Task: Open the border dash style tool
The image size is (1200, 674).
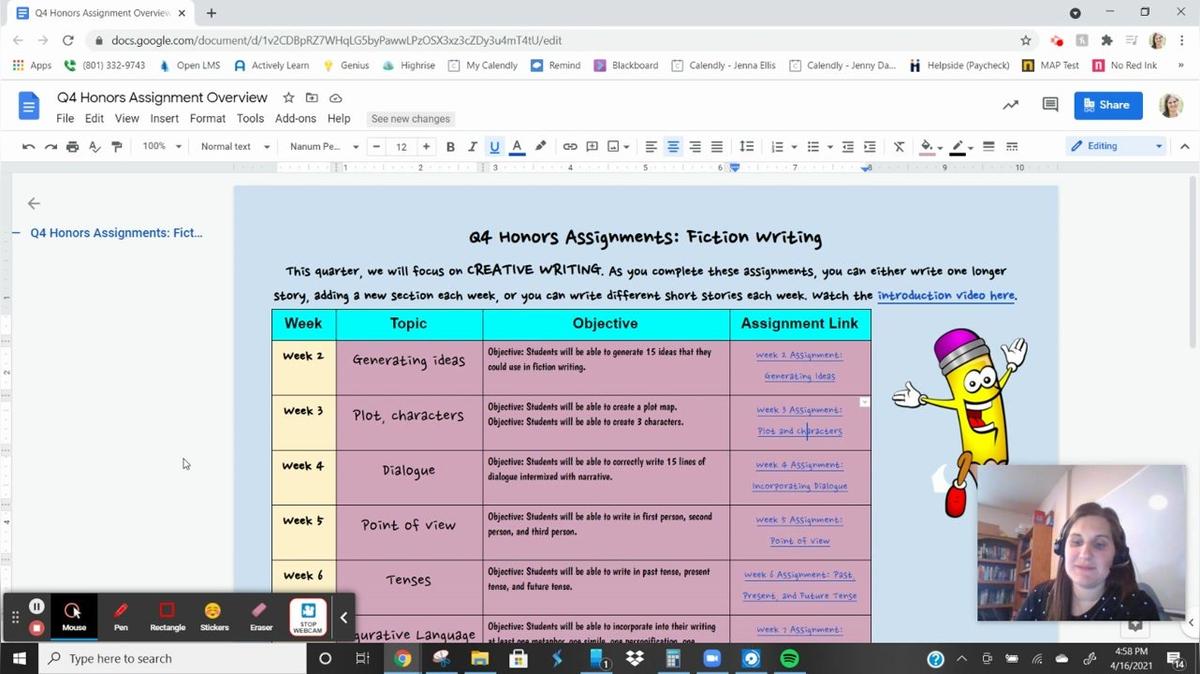Action: click(1012, 146)
